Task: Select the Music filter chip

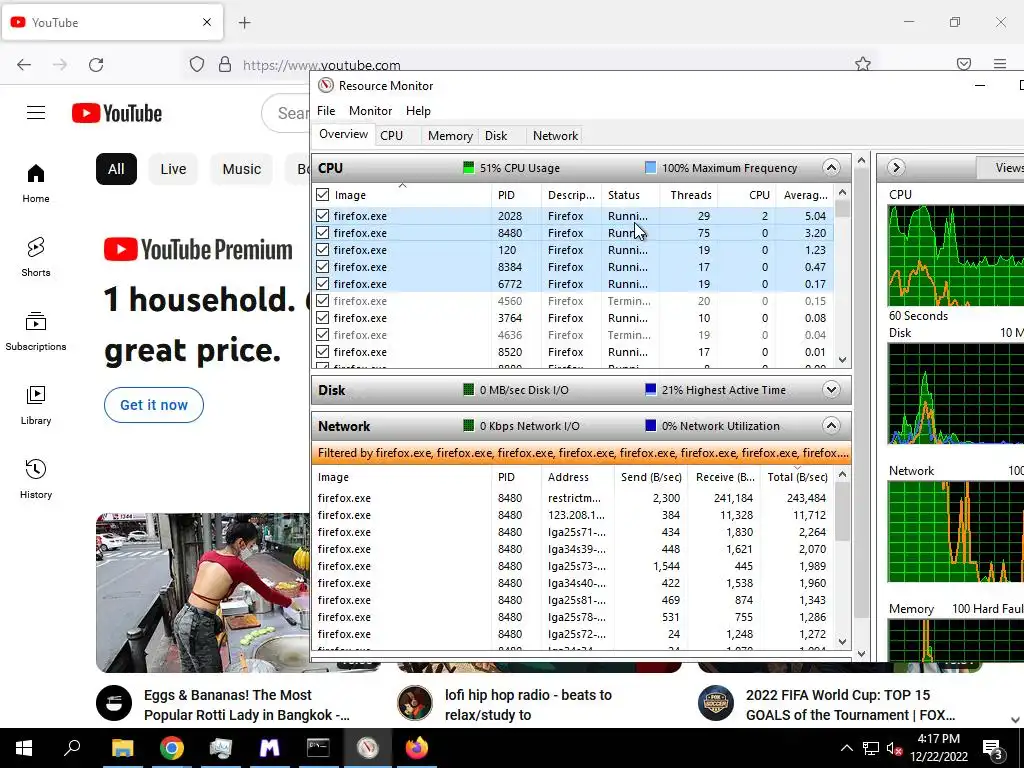Action: point(242,169)
